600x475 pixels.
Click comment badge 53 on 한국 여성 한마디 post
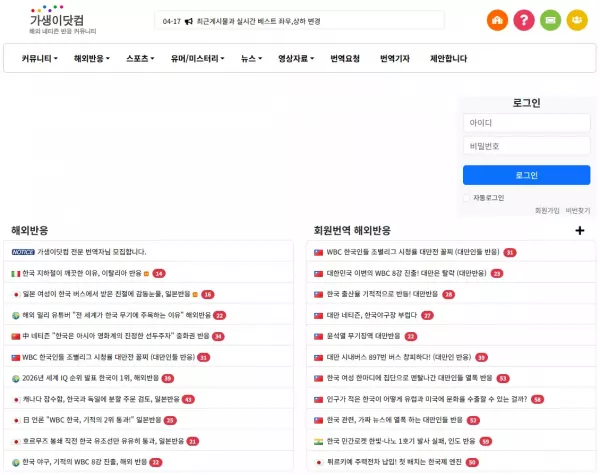[x=503, y=378]
